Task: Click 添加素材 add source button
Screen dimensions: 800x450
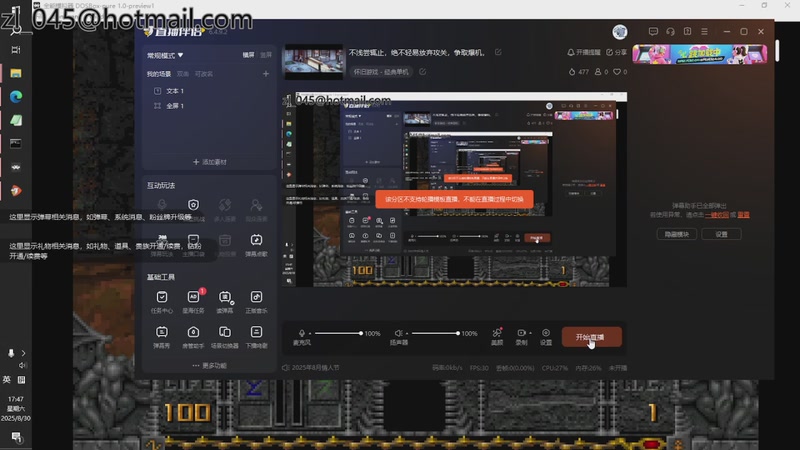Action: (x=210, y=162)
